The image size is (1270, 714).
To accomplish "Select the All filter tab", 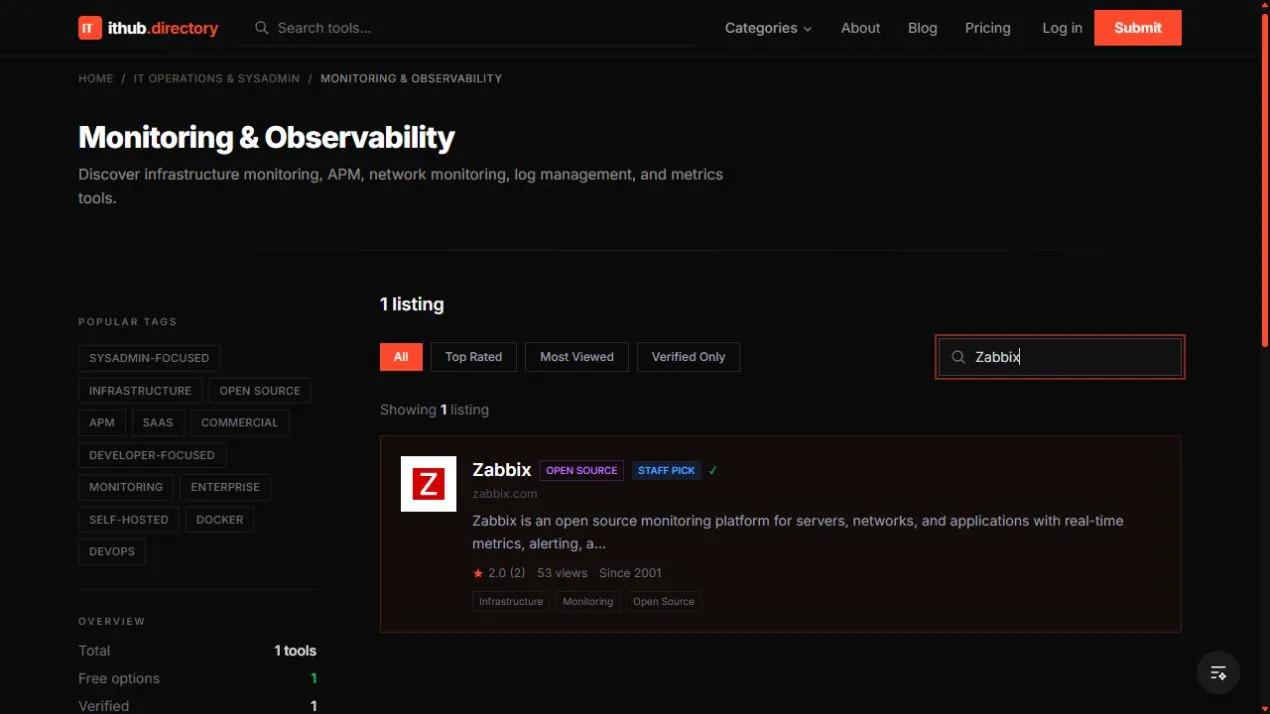I will point(401,357).
